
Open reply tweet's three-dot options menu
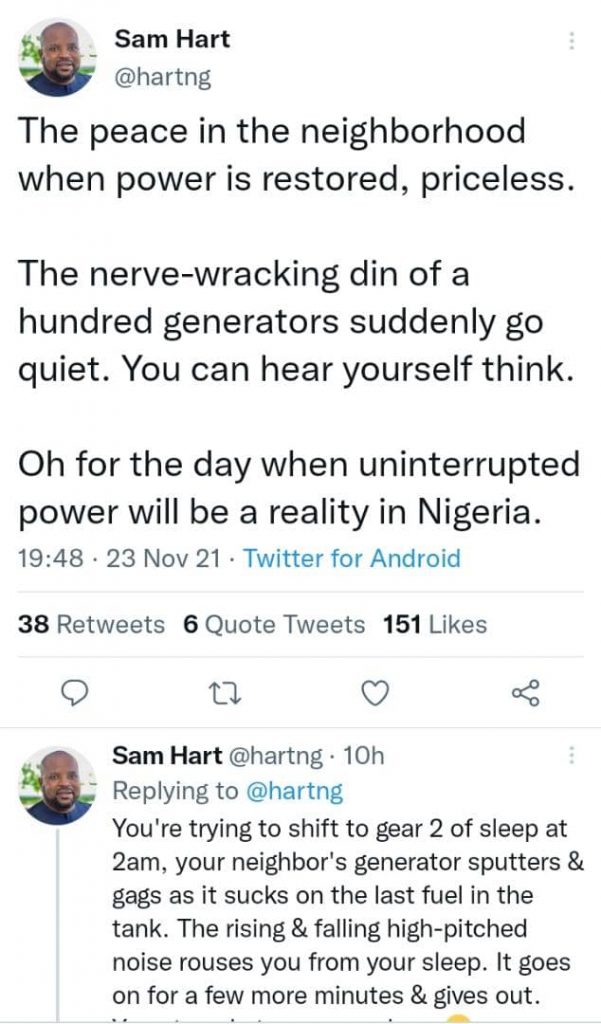click(571, 755)
